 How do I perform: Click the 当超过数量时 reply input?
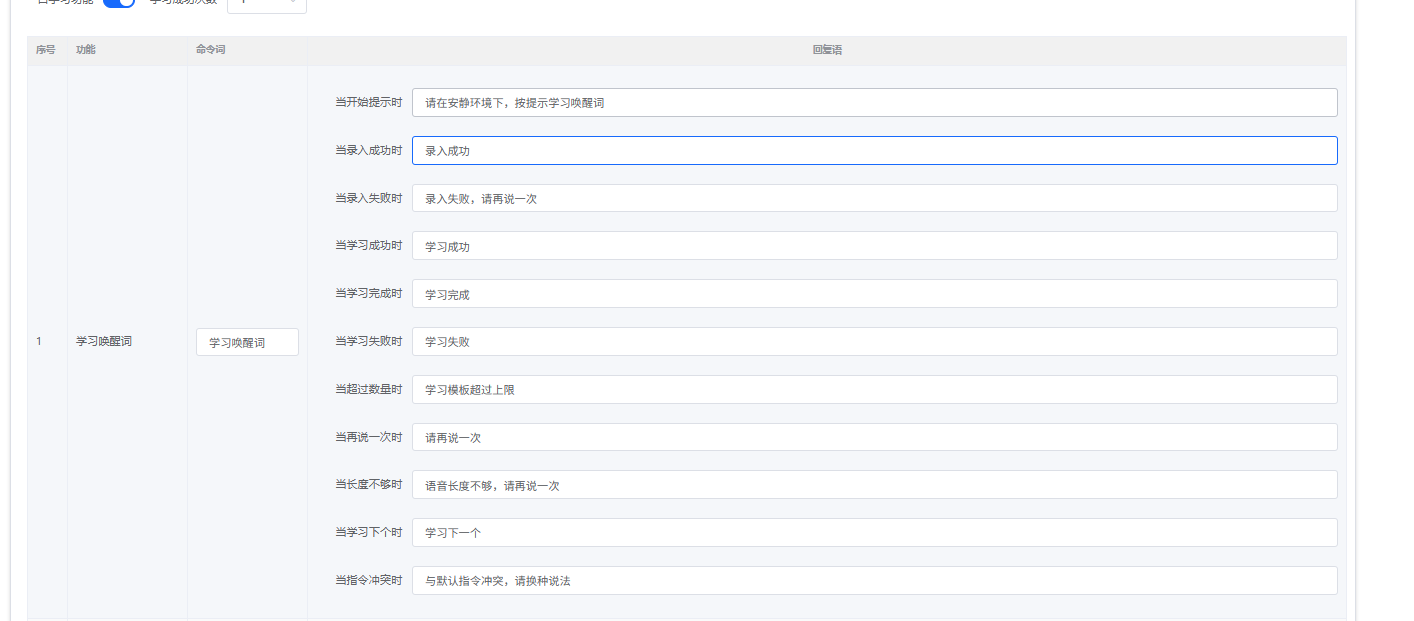tap(874, 389)
